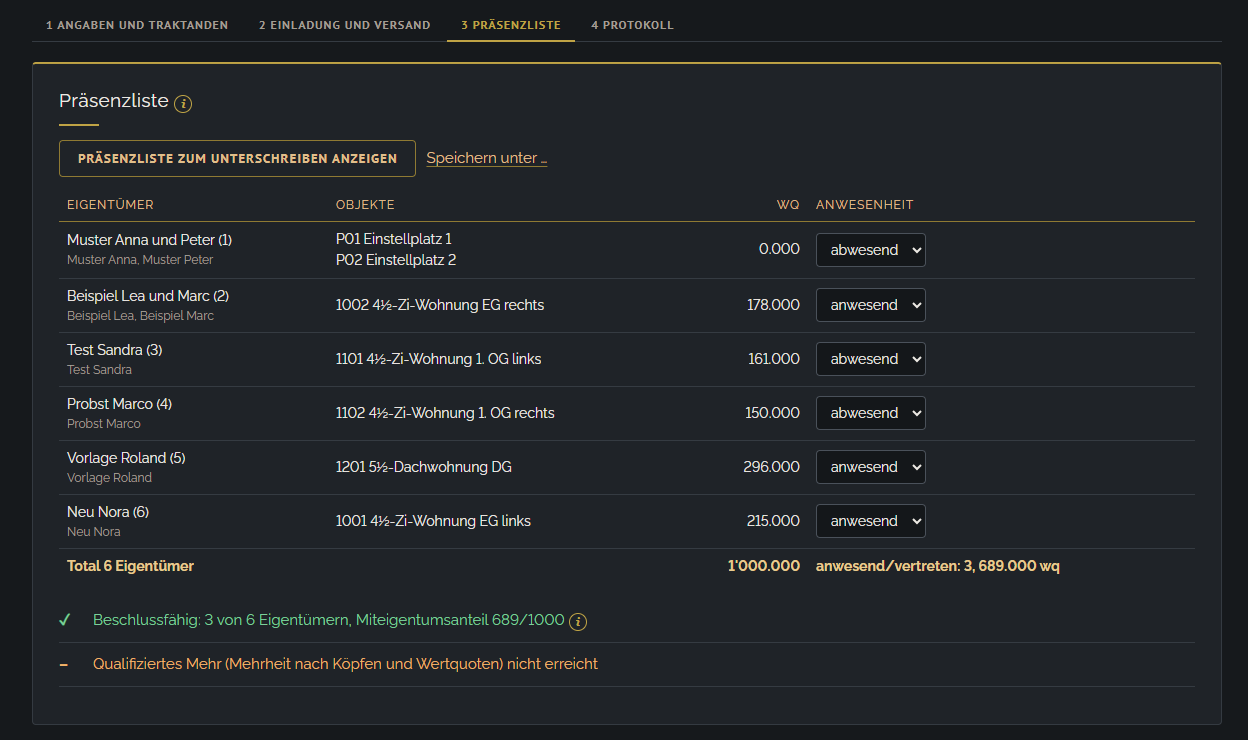
Task: Click the total WQ value 1'000.000
Action: [x=764, y=566]
